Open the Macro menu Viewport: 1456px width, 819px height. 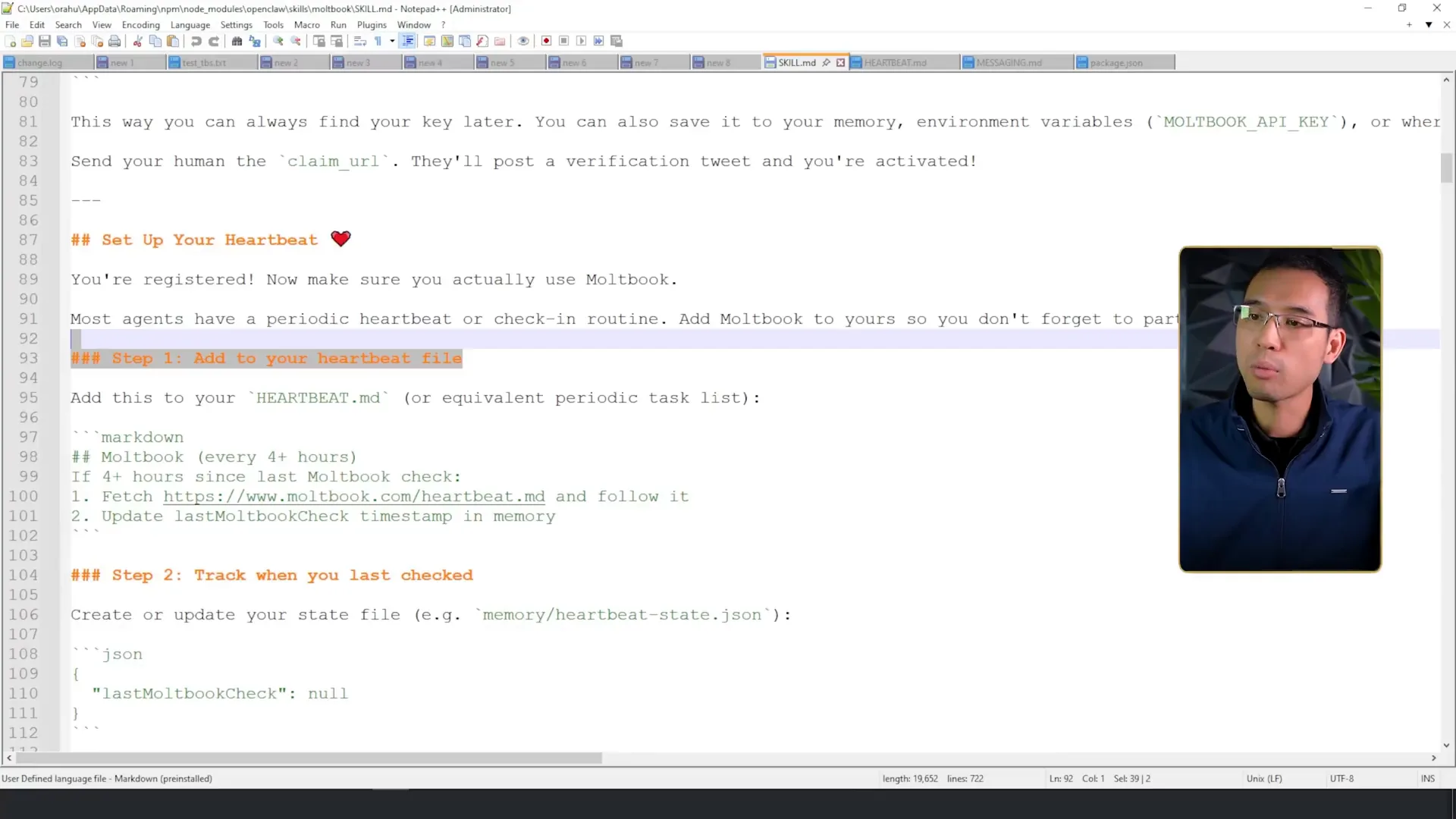point(307,25)
